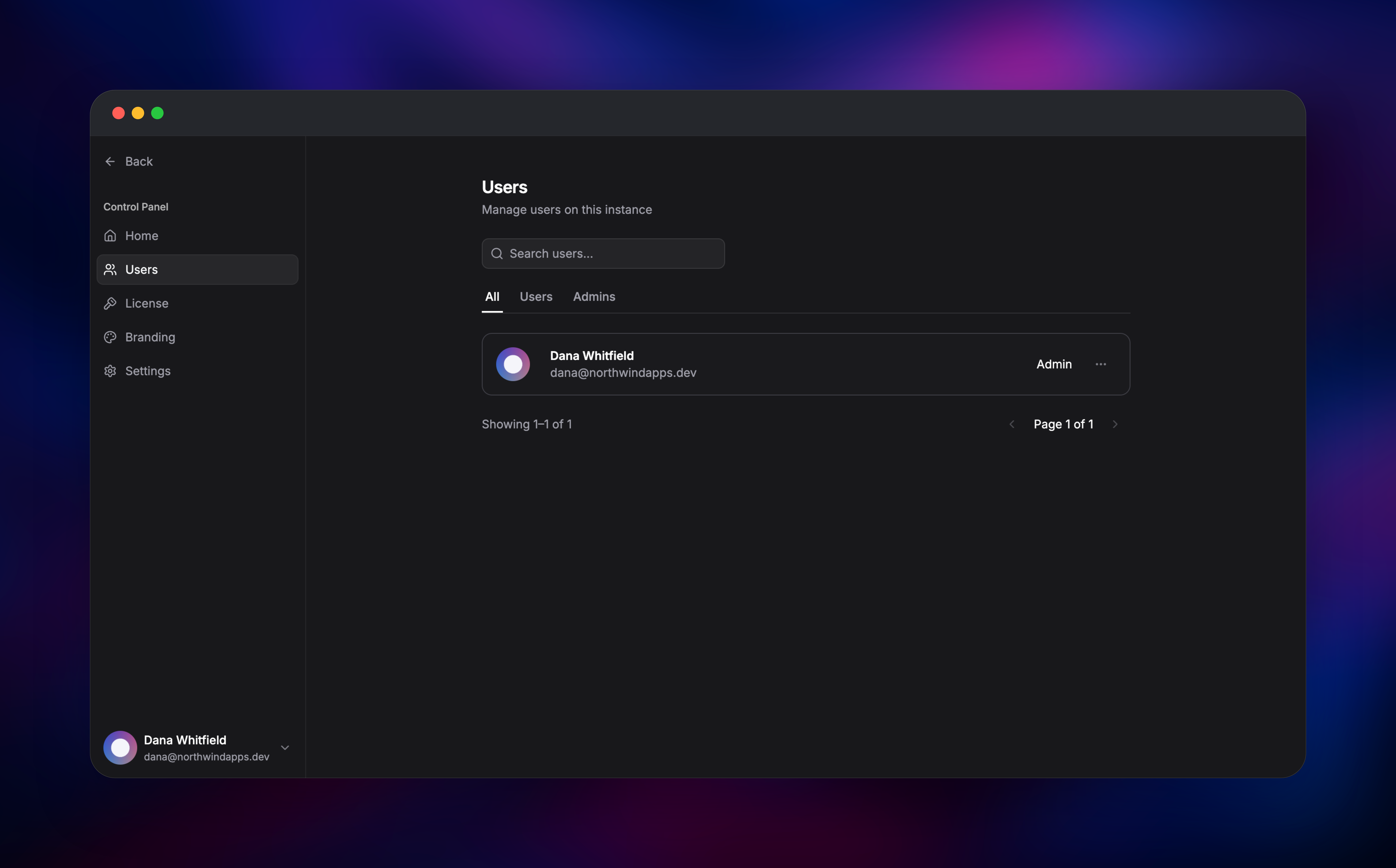Go back using the Back label
This screenshot has height=868, width=1396.
[x=139, y=161]
